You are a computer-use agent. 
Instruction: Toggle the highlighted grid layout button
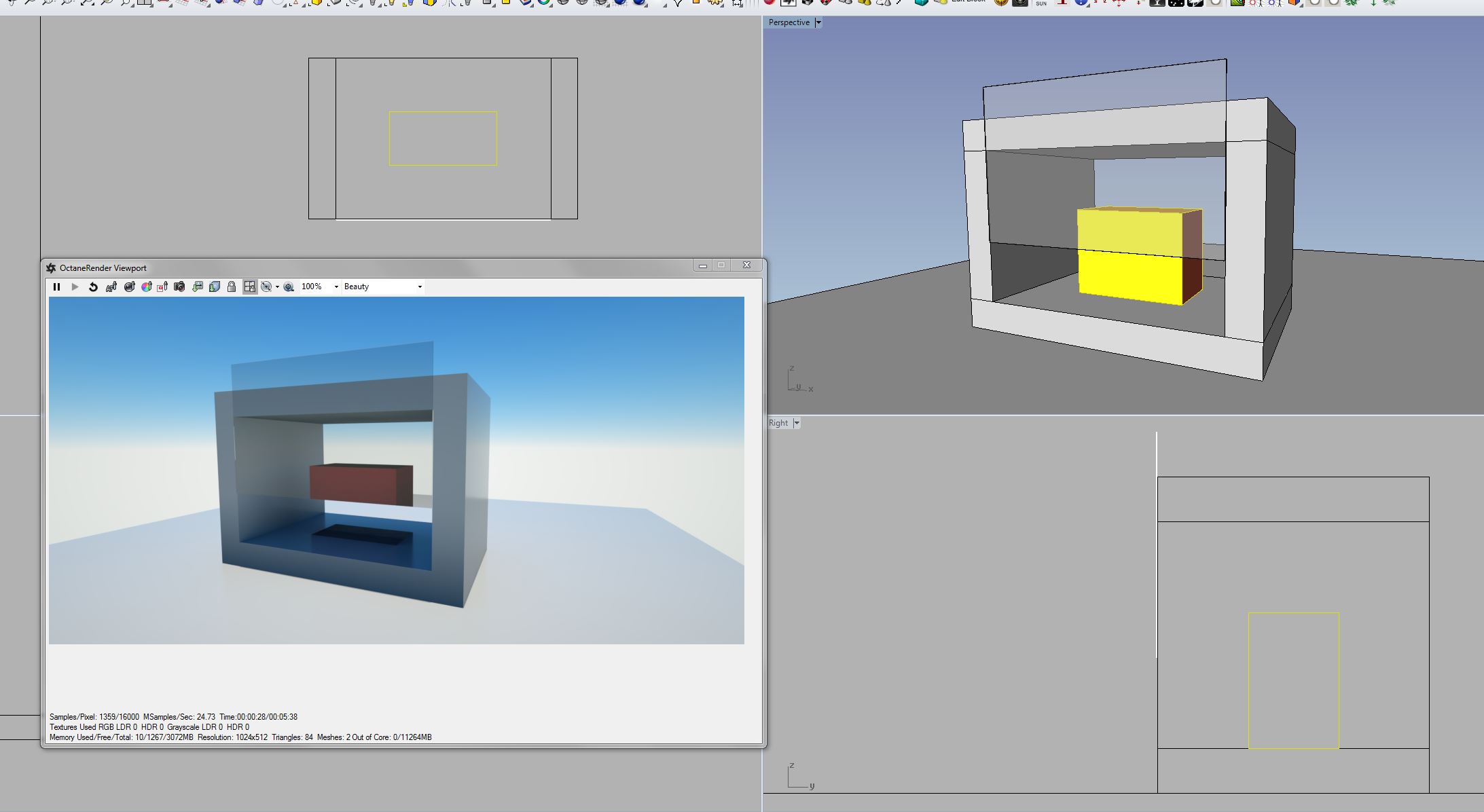click(x=249, y=287)
